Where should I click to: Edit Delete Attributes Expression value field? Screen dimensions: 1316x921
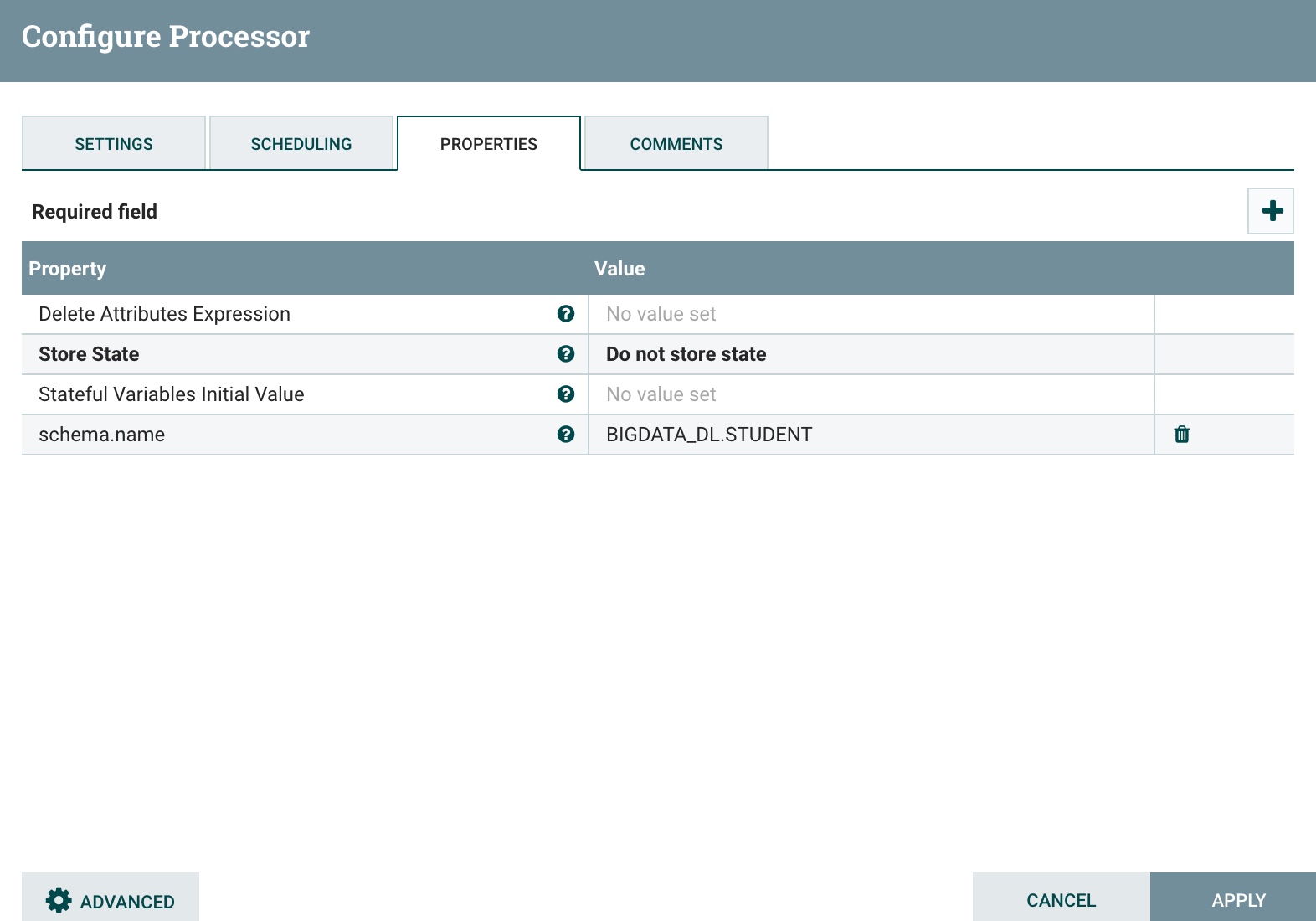coord(871,314)
